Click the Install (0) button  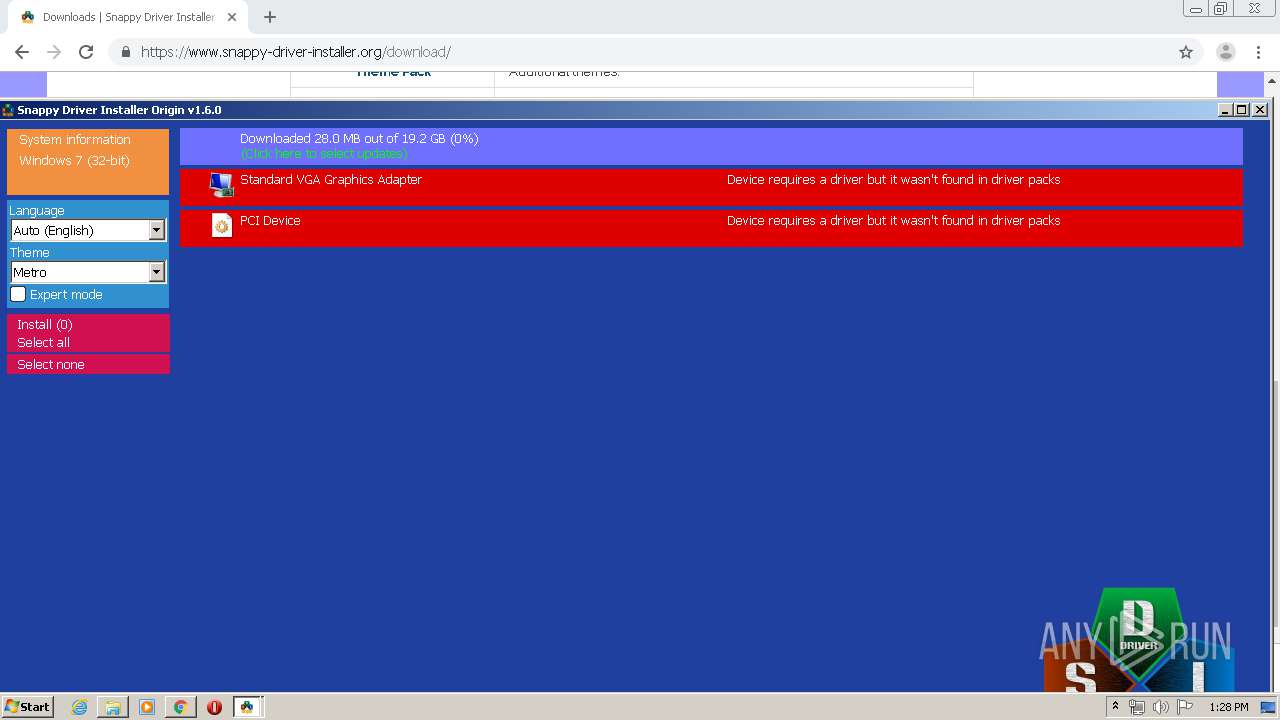pos(88,324)
